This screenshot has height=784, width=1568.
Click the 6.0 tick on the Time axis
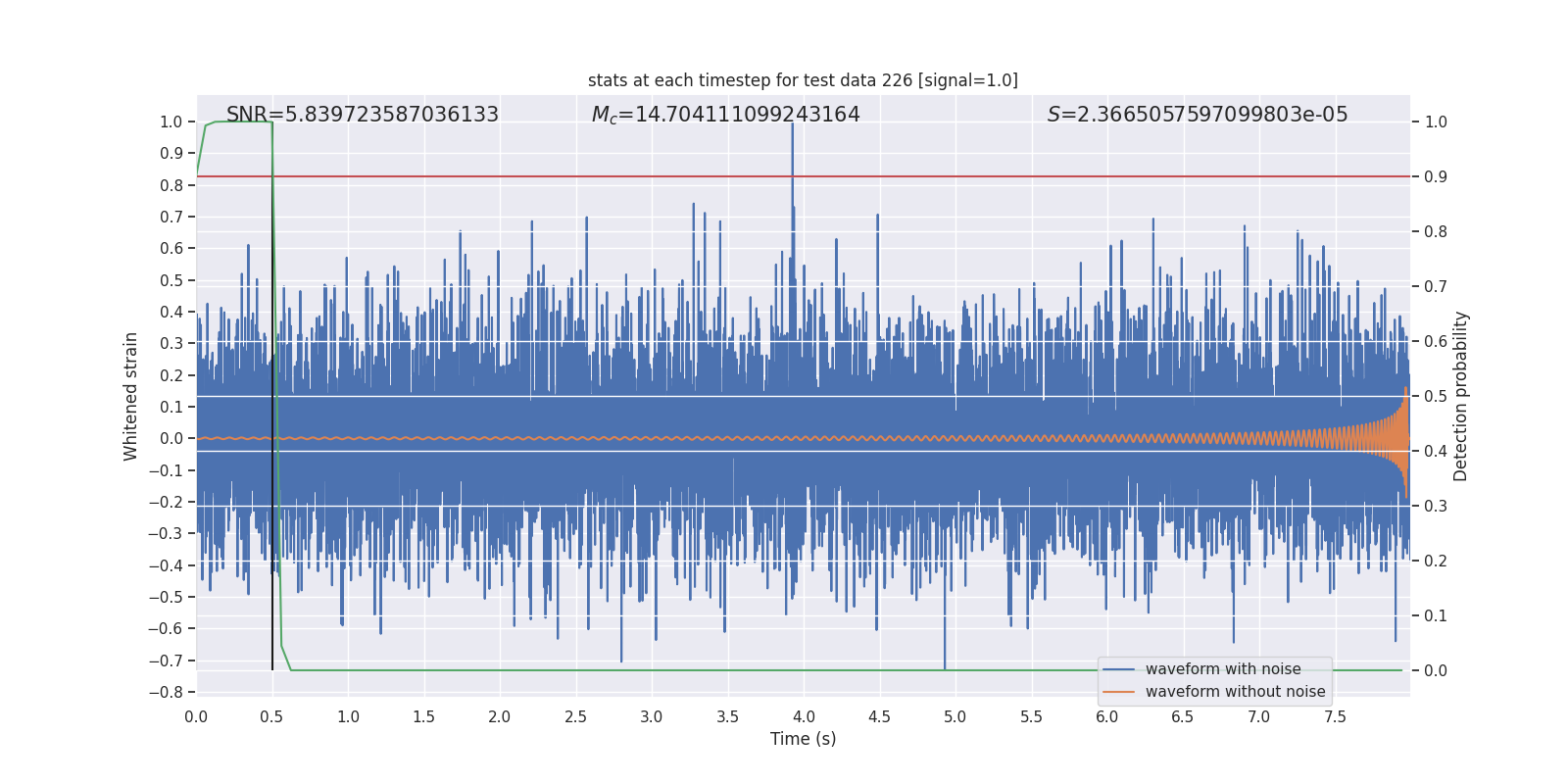tap(1107, 716)
